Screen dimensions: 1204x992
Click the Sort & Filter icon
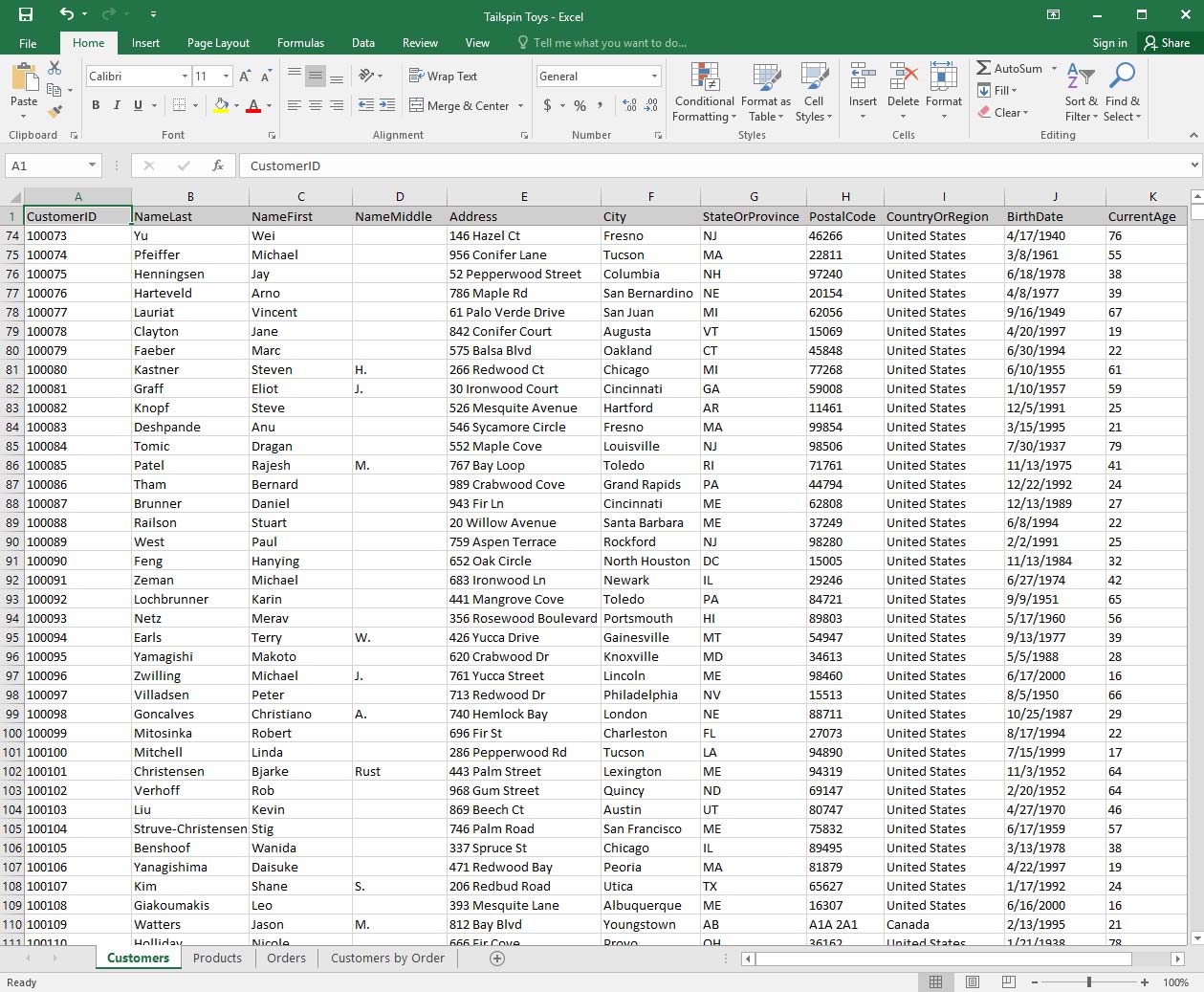tap(1081, 93)
